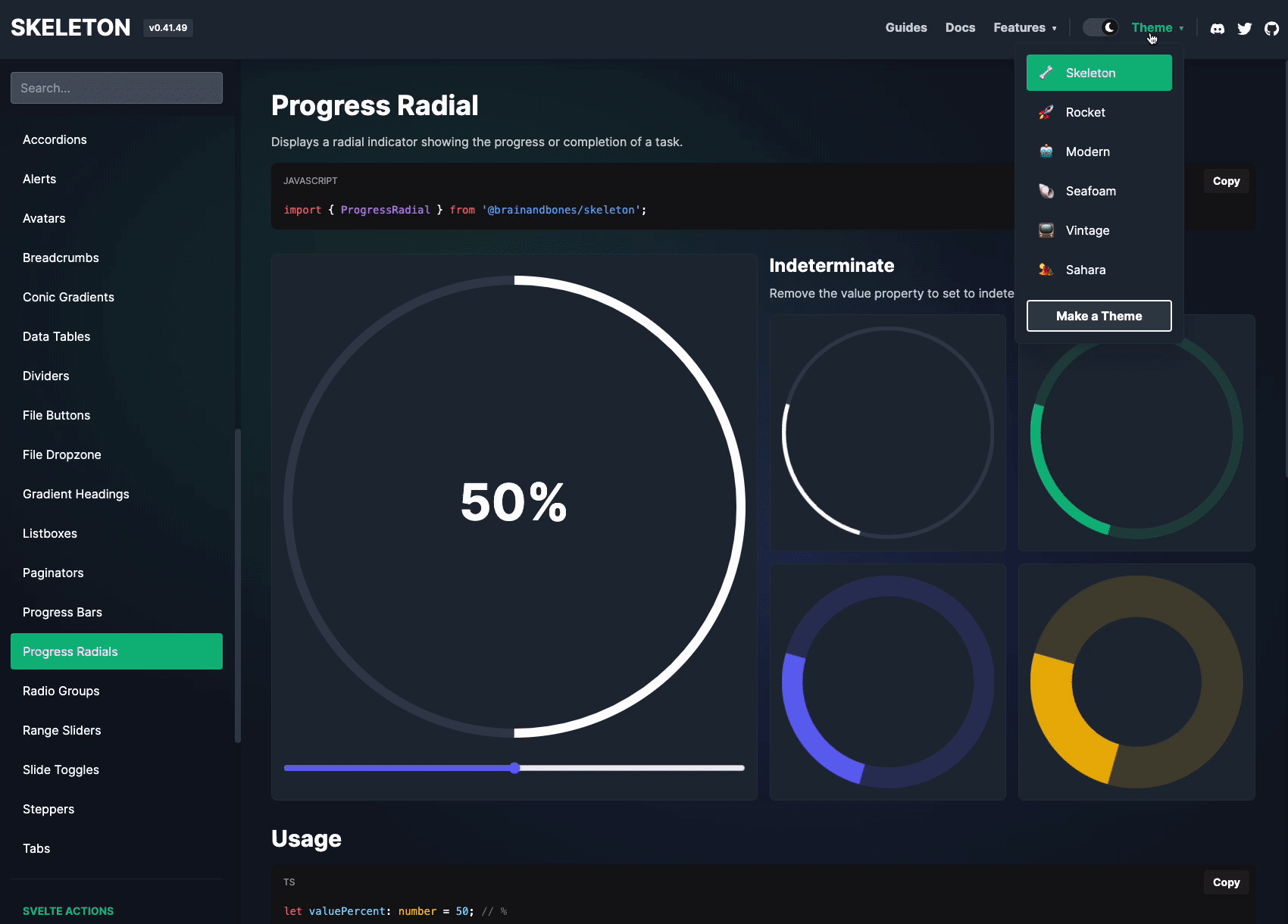
Task: Open Data Tables in the sidebar
Action: (117, 336)
